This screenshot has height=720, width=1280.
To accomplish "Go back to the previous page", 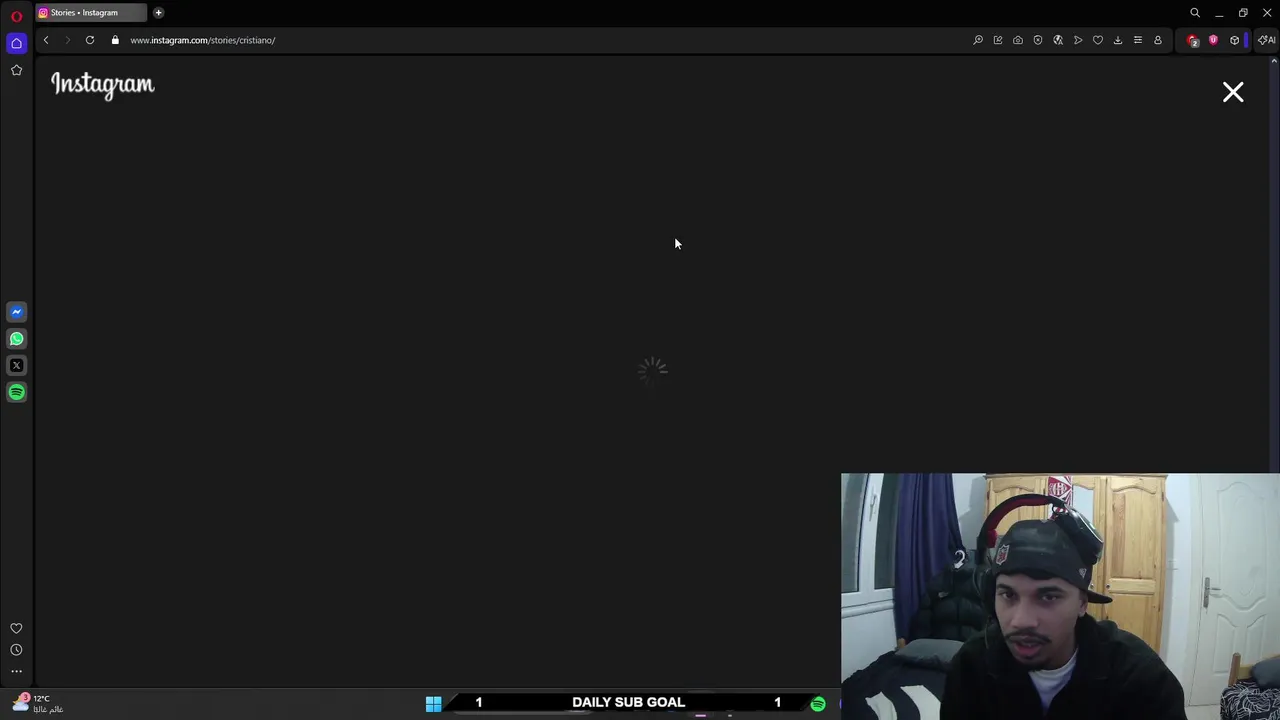I will coord(46,40).
